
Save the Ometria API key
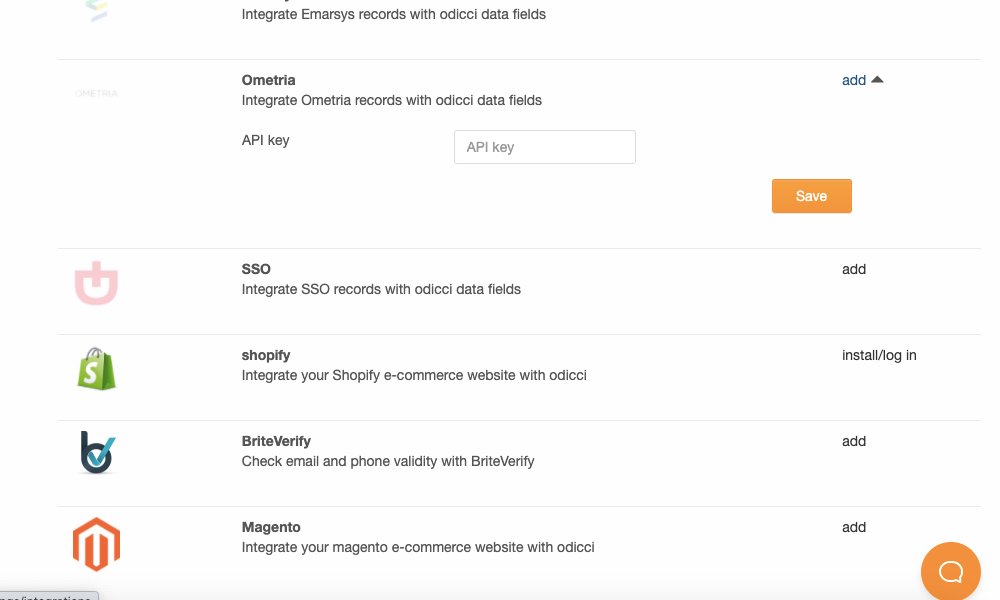[x=811, y=196]
